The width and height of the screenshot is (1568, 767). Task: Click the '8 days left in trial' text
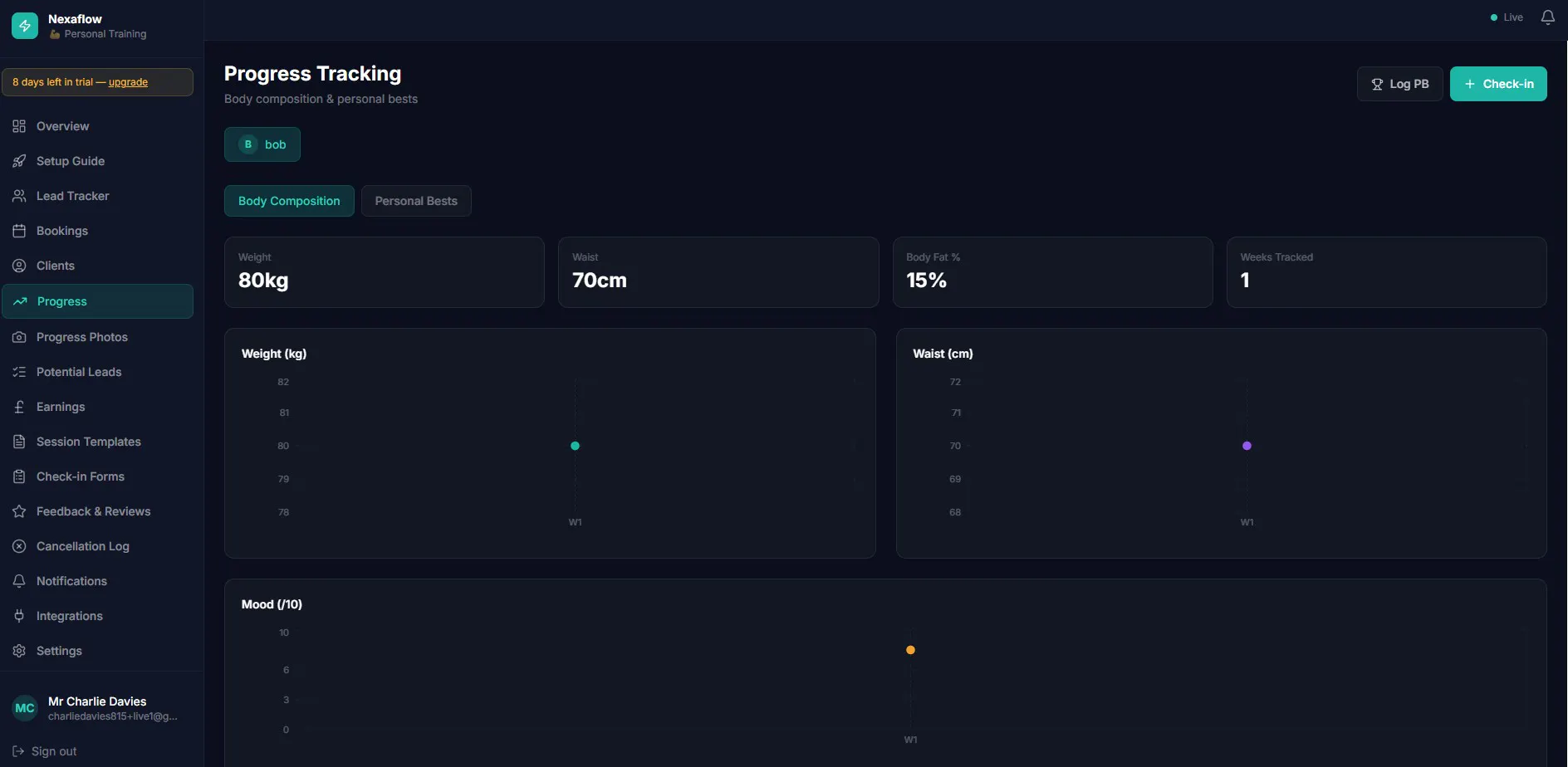click(x=52, y=82)
